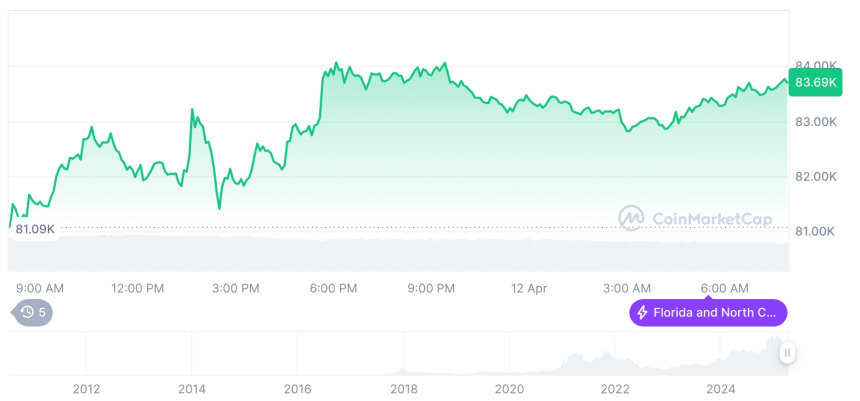Image resolution: width=860 pixels, height=401 pixels.
Task: Click the 12 Apr date axis label
Action: (x=529, y=288)
